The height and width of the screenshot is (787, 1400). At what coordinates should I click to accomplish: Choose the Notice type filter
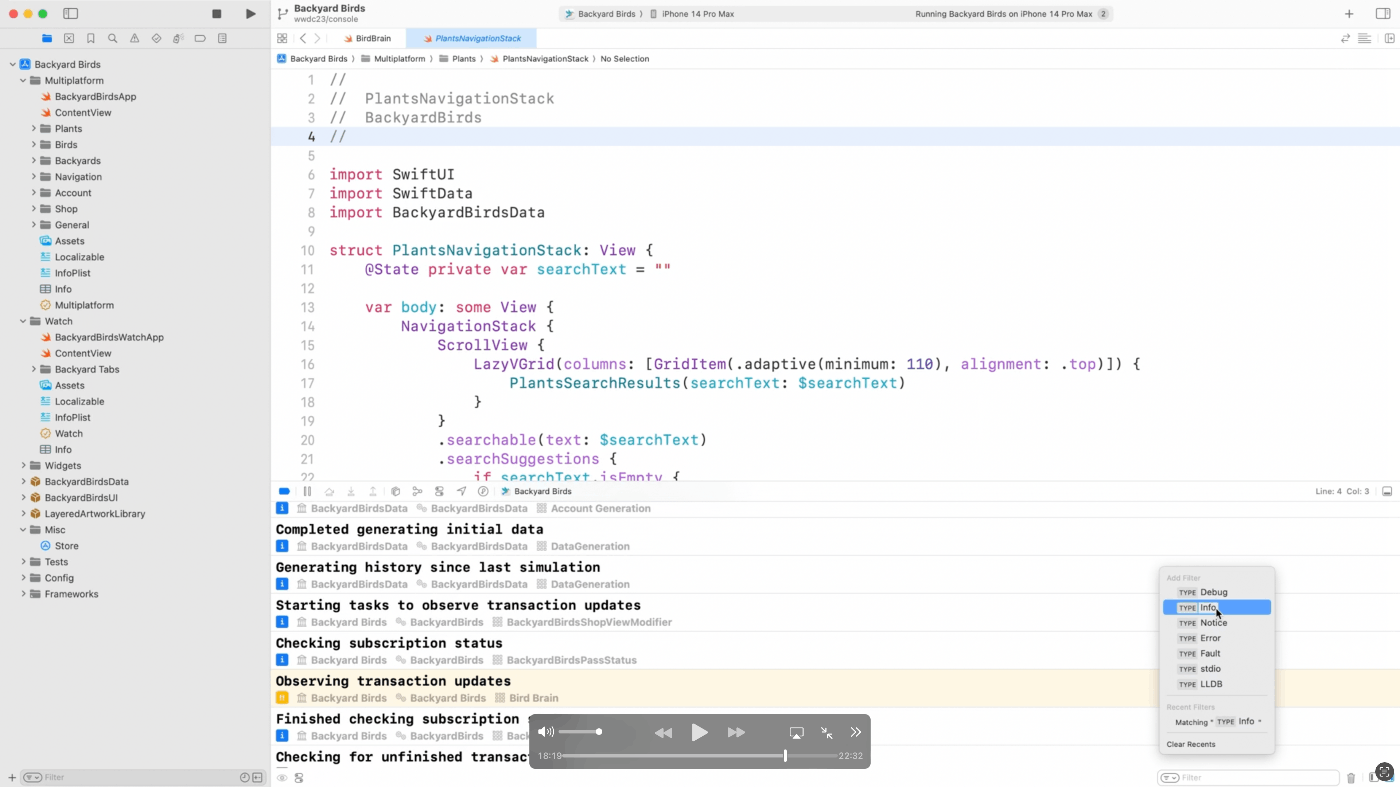pyautogui.click(x=1217, y=623)
